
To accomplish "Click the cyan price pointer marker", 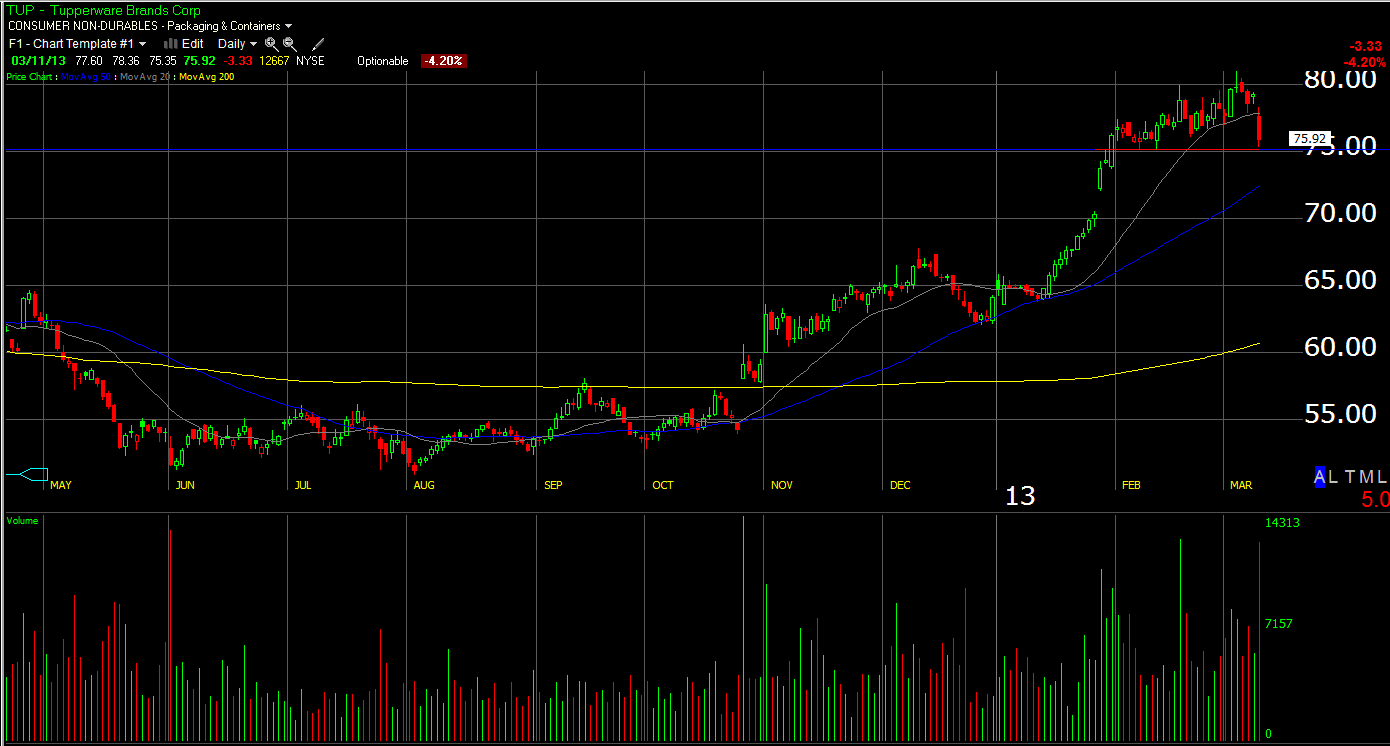I will (27, 473).
